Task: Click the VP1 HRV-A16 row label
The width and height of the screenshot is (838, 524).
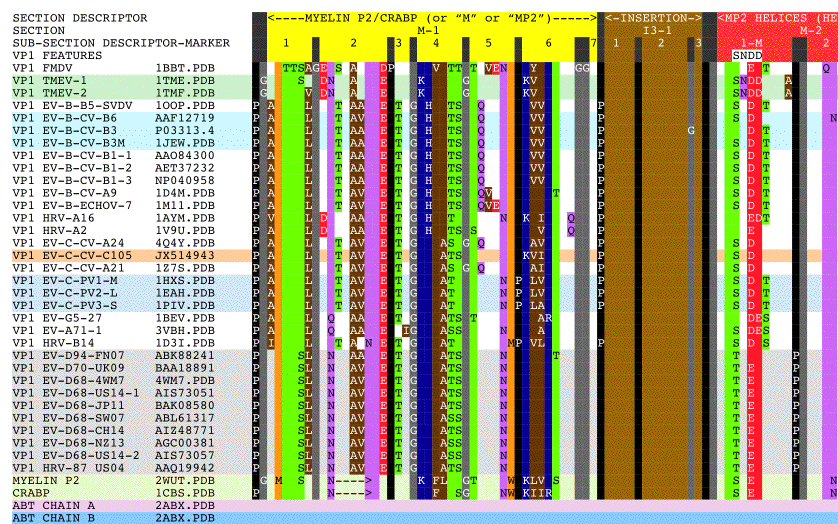Action: (x=53, y=218)
